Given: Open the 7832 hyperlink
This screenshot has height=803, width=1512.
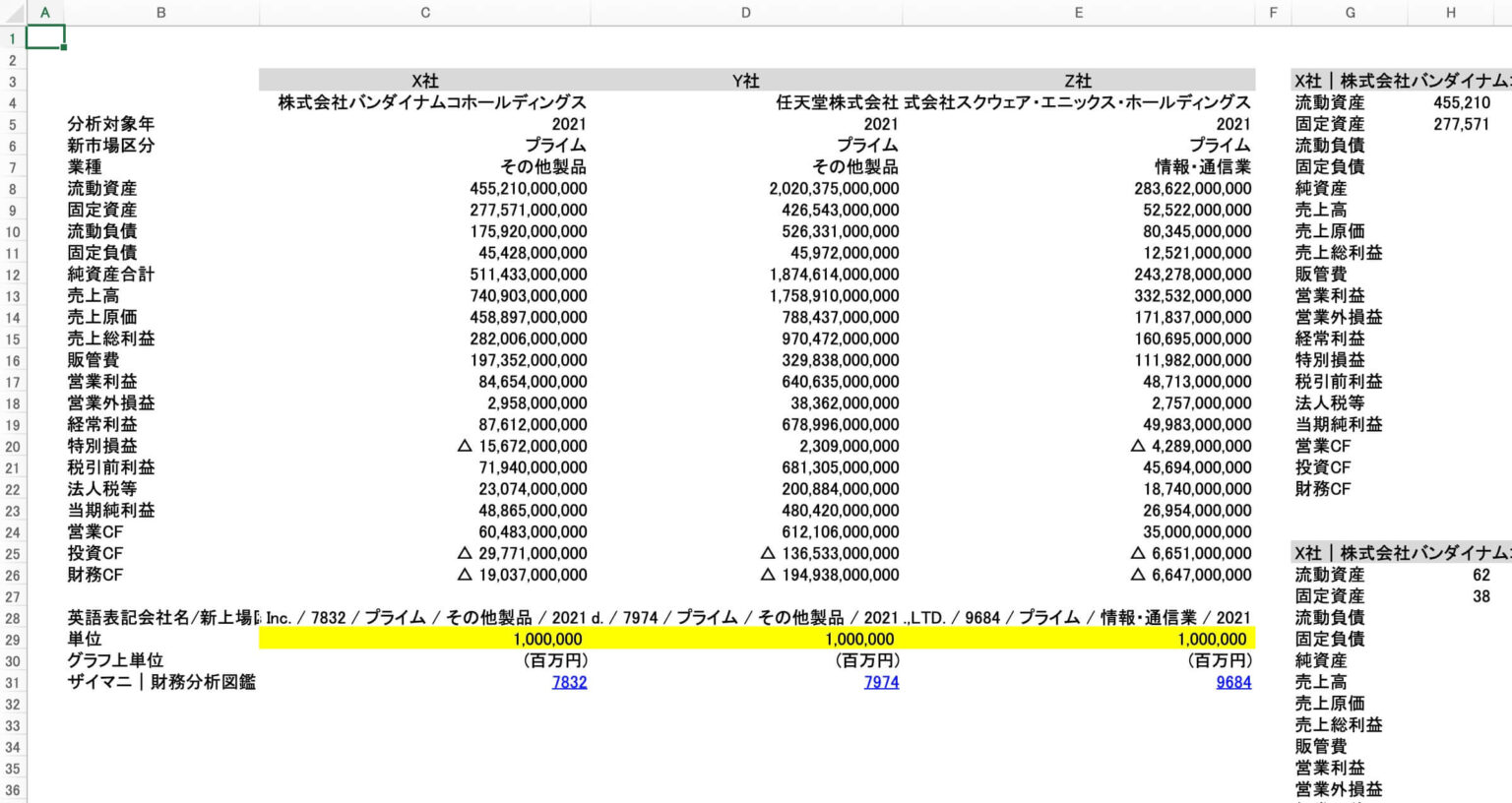Looking at the screenshot, I should pos(569,682).
